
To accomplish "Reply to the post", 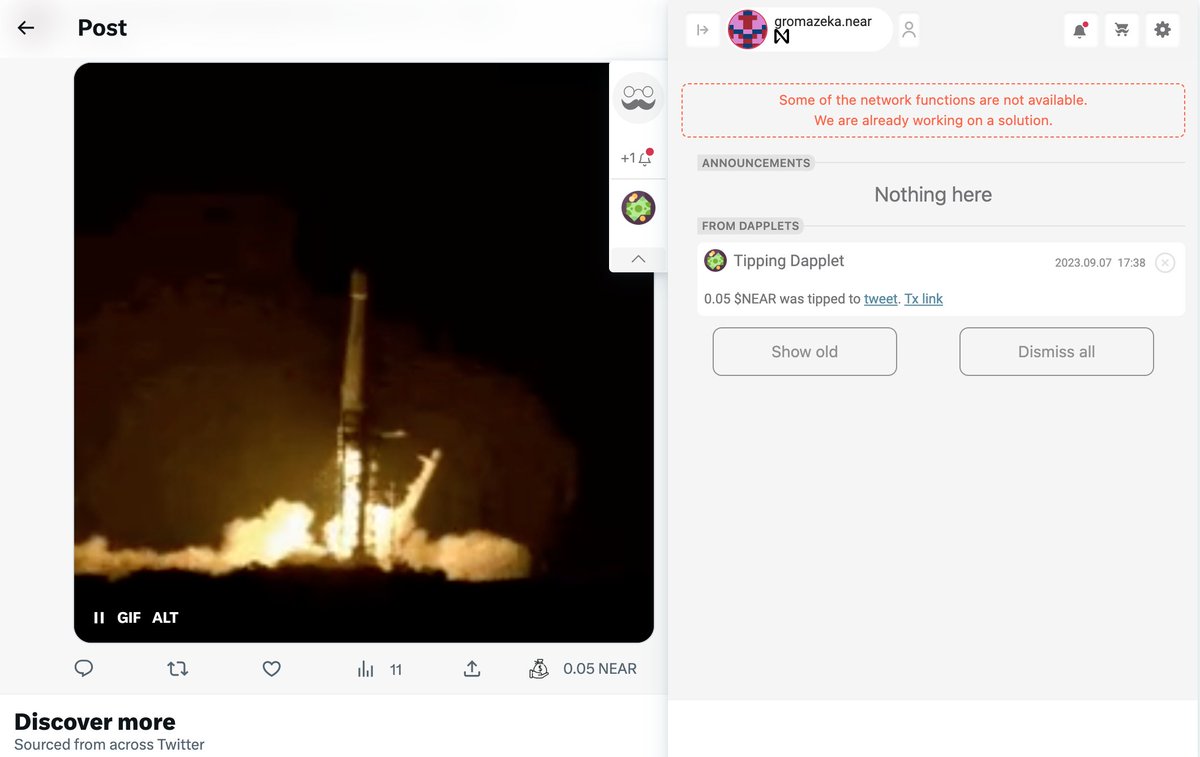I will click(84, 669).
